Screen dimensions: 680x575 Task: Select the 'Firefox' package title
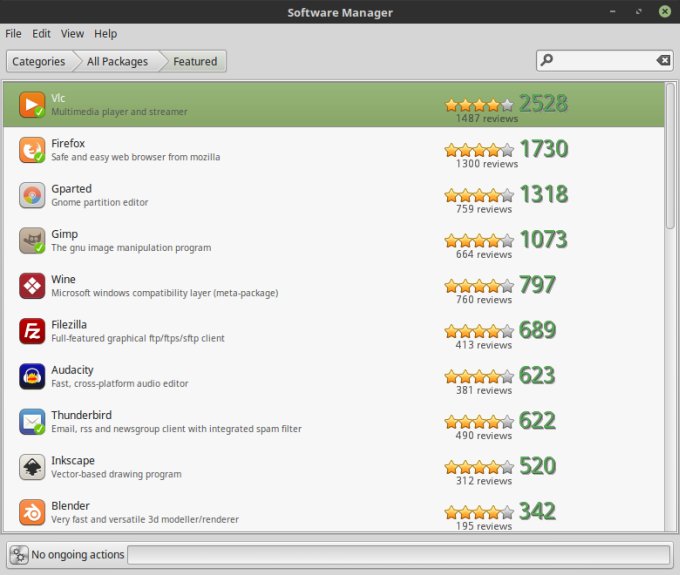(x=68, y=143)
